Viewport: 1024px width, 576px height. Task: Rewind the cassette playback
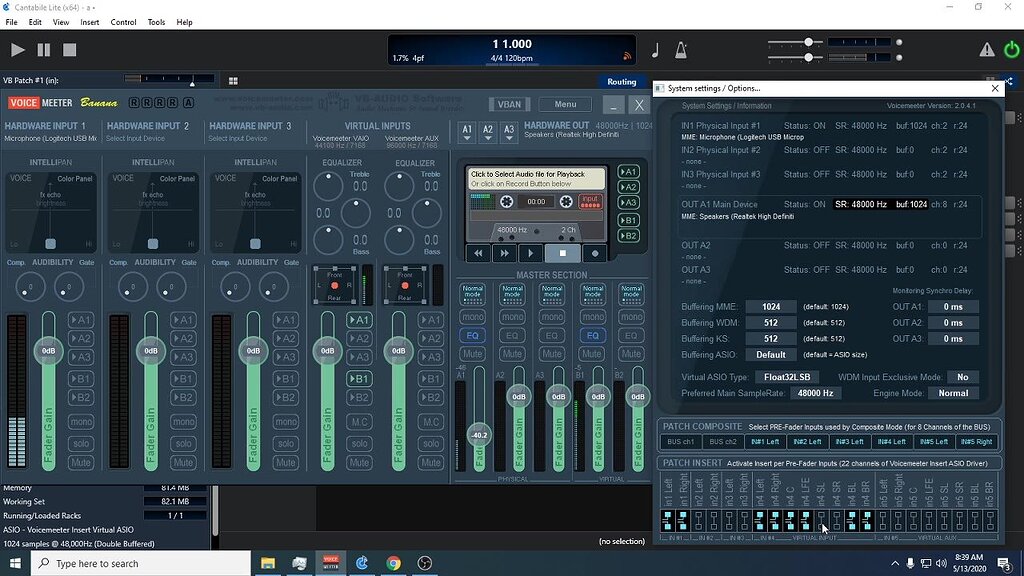click(479, 253)
